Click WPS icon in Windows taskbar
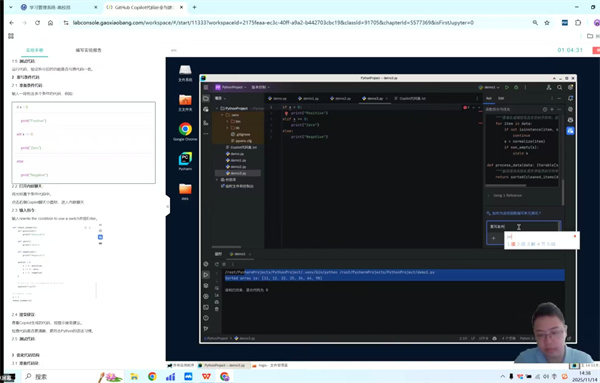Viewport: 600px width, 383px height. (206, 376)
